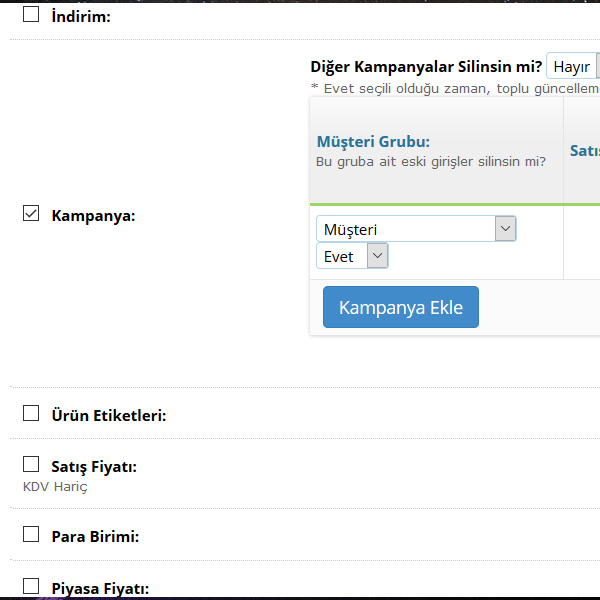Enable the İndirim checkbox
This screenshot has width=600, height=600.
coord(31,15)
